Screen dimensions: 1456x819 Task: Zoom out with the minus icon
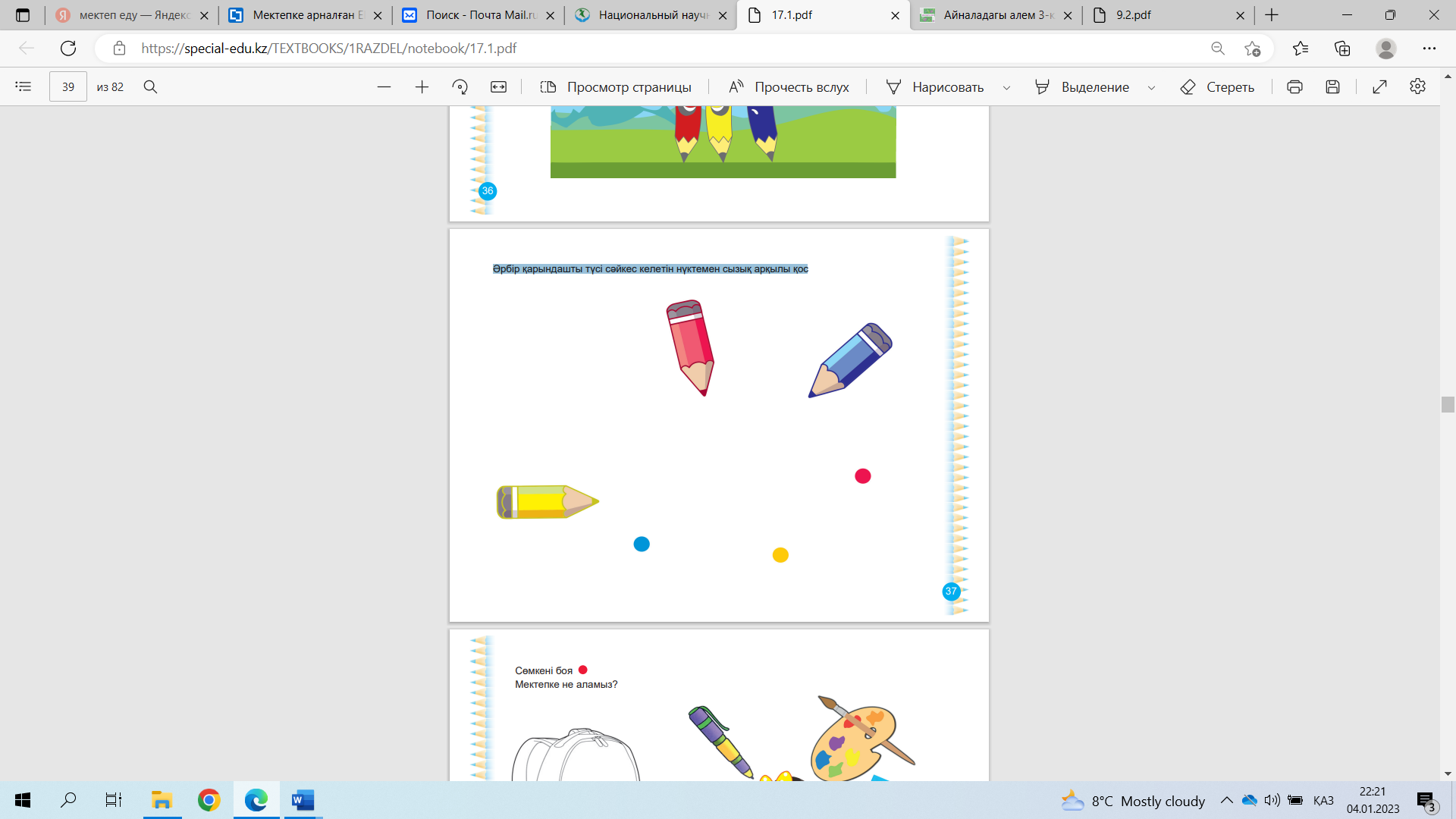pyautogui.click(x=384, y=86)
